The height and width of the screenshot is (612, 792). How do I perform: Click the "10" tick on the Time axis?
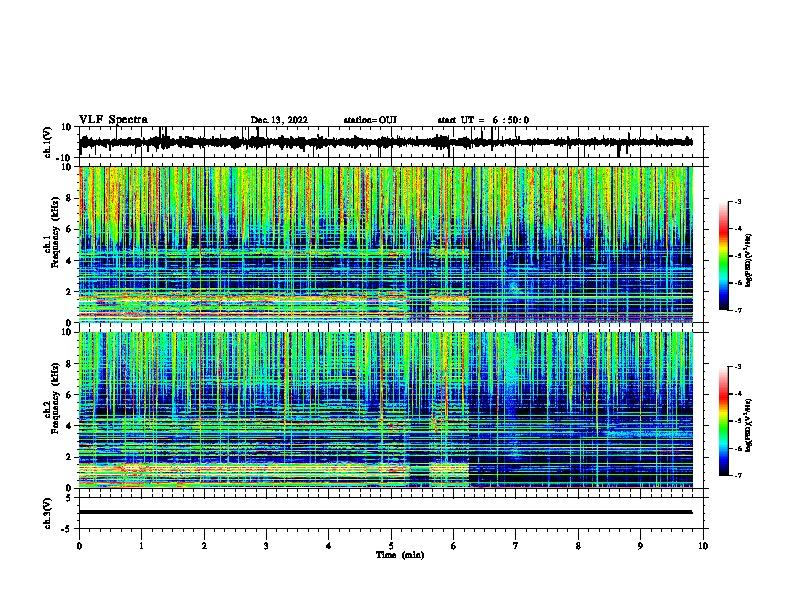tap(703, 546)
